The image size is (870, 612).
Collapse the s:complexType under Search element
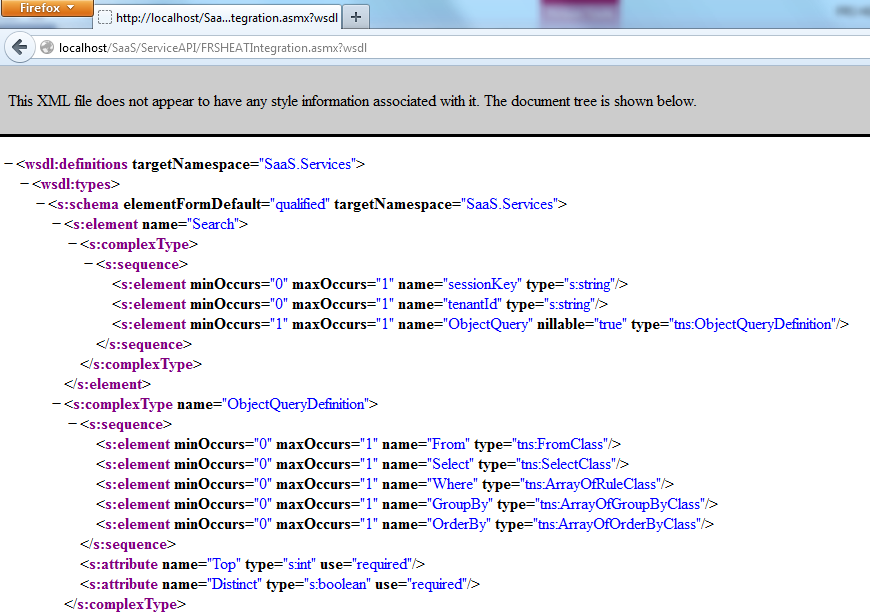coord(73,244)
